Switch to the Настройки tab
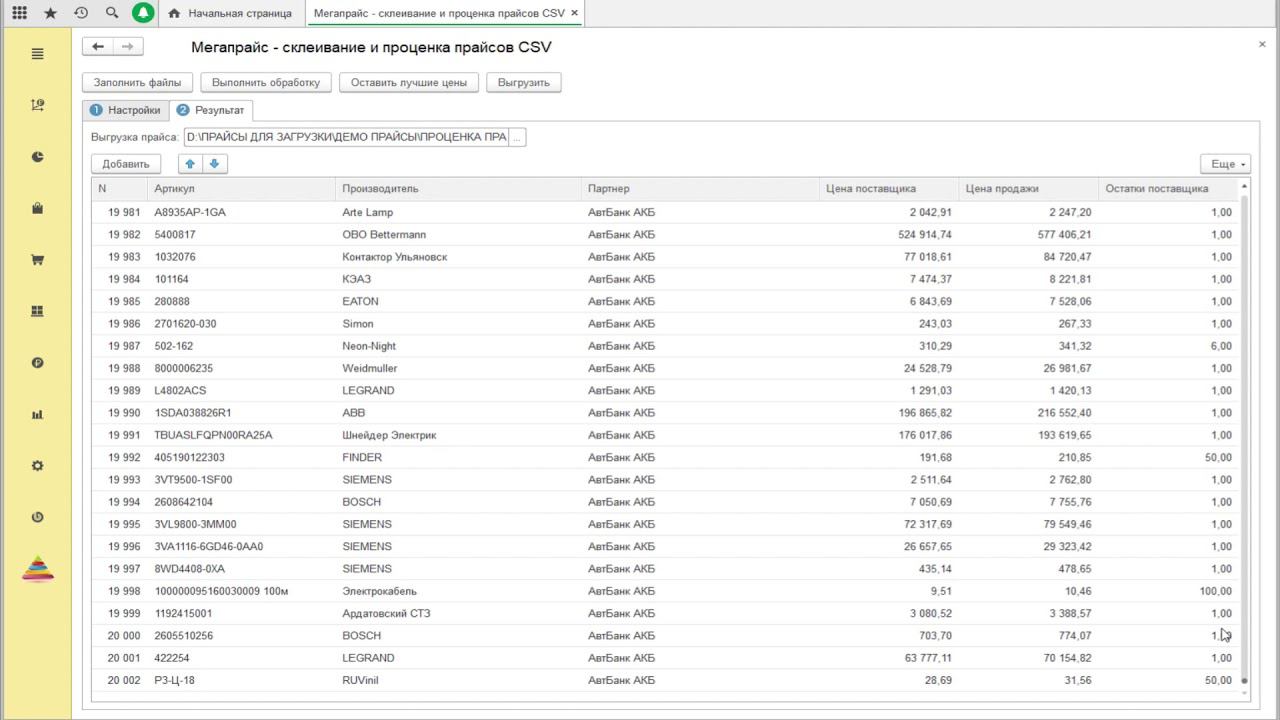 point(126,110)
